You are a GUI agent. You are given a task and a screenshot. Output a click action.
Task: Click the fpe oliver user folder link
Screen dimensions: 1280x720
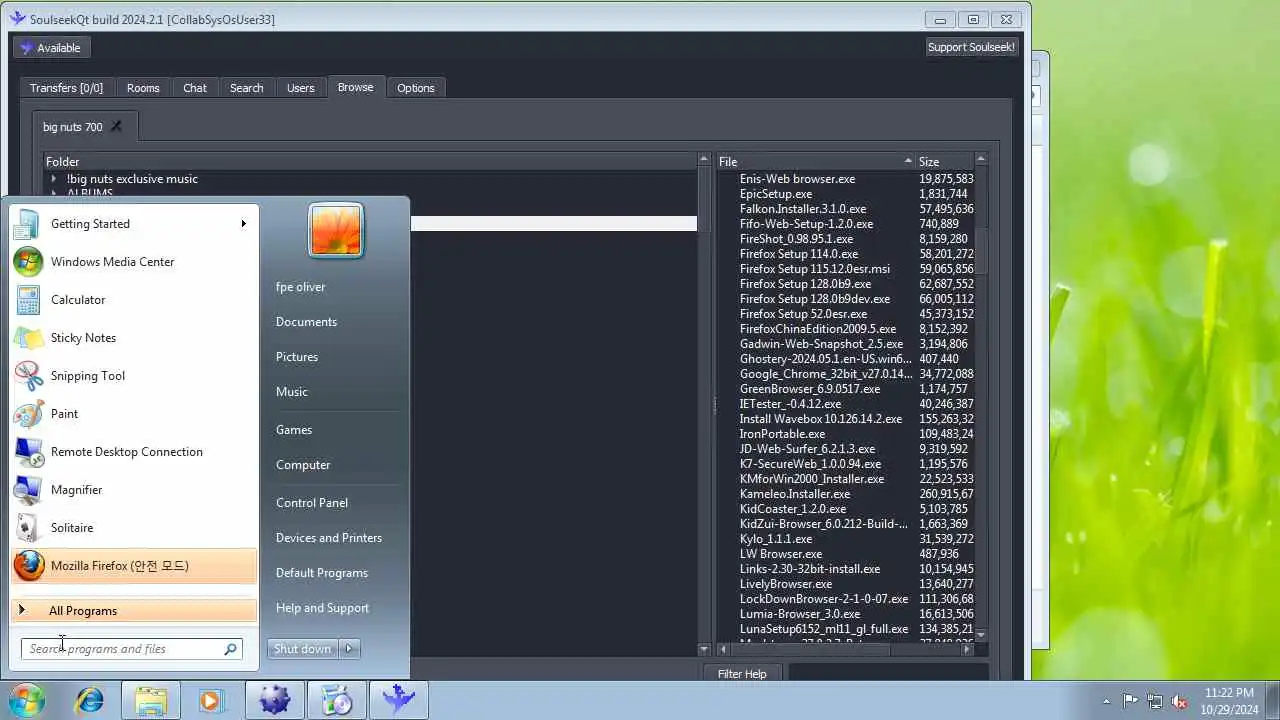point(301,287)
